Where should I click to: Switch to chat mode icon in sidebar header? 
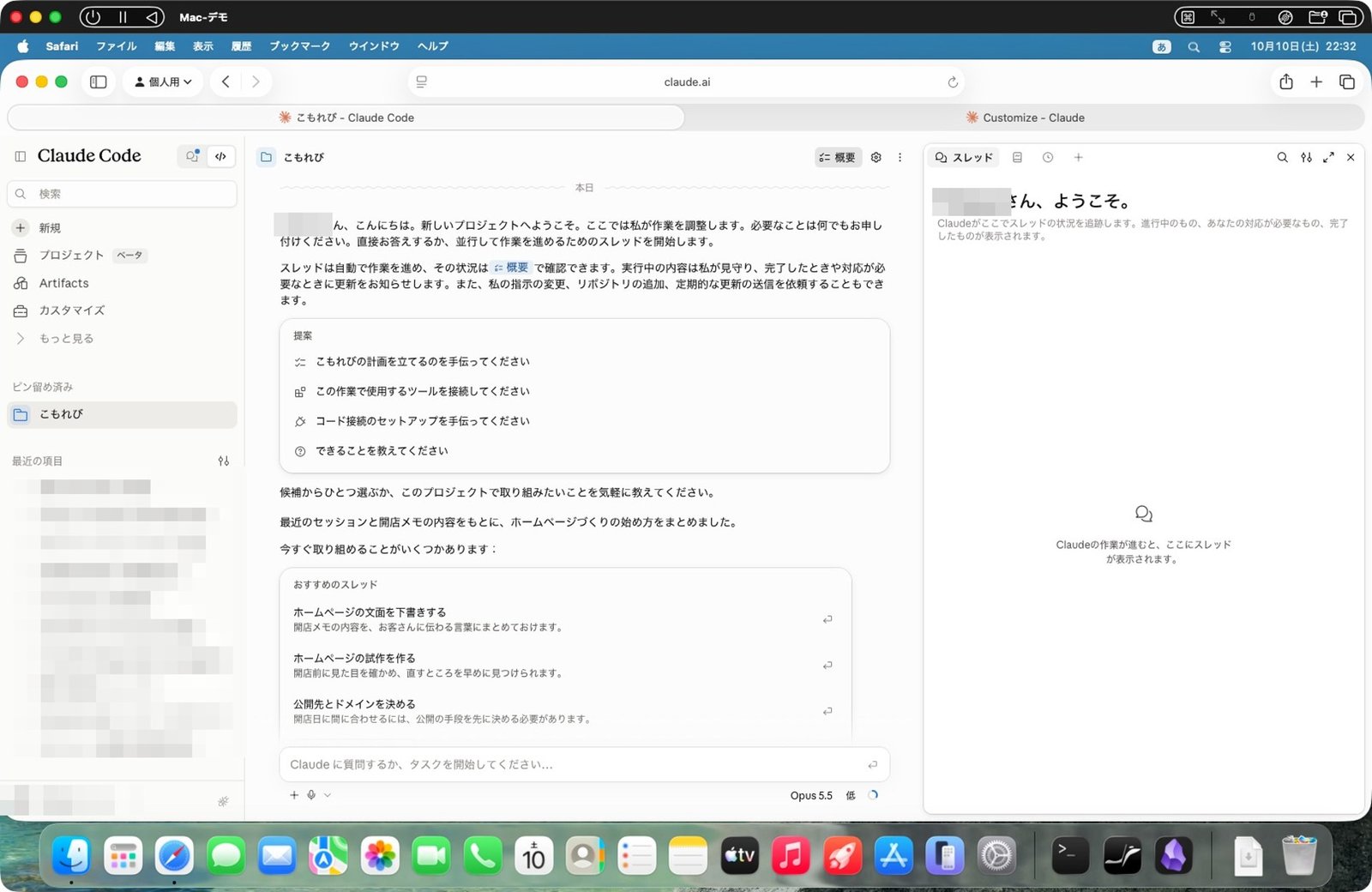[x=192, y=156]
